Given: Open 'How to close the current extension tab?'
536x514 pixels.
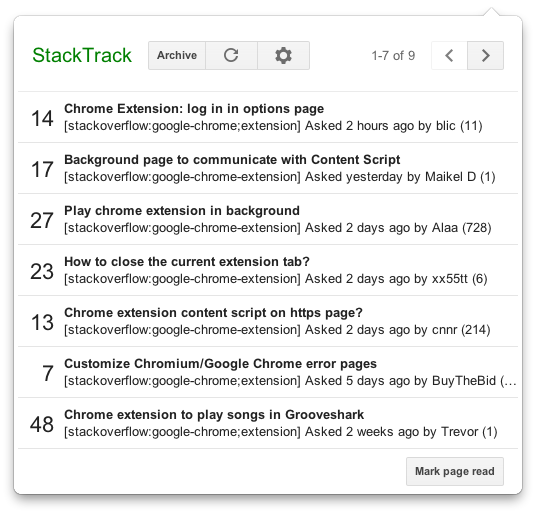Looking at the screenshot, I should pyautogui.click(x=187, y=261).
